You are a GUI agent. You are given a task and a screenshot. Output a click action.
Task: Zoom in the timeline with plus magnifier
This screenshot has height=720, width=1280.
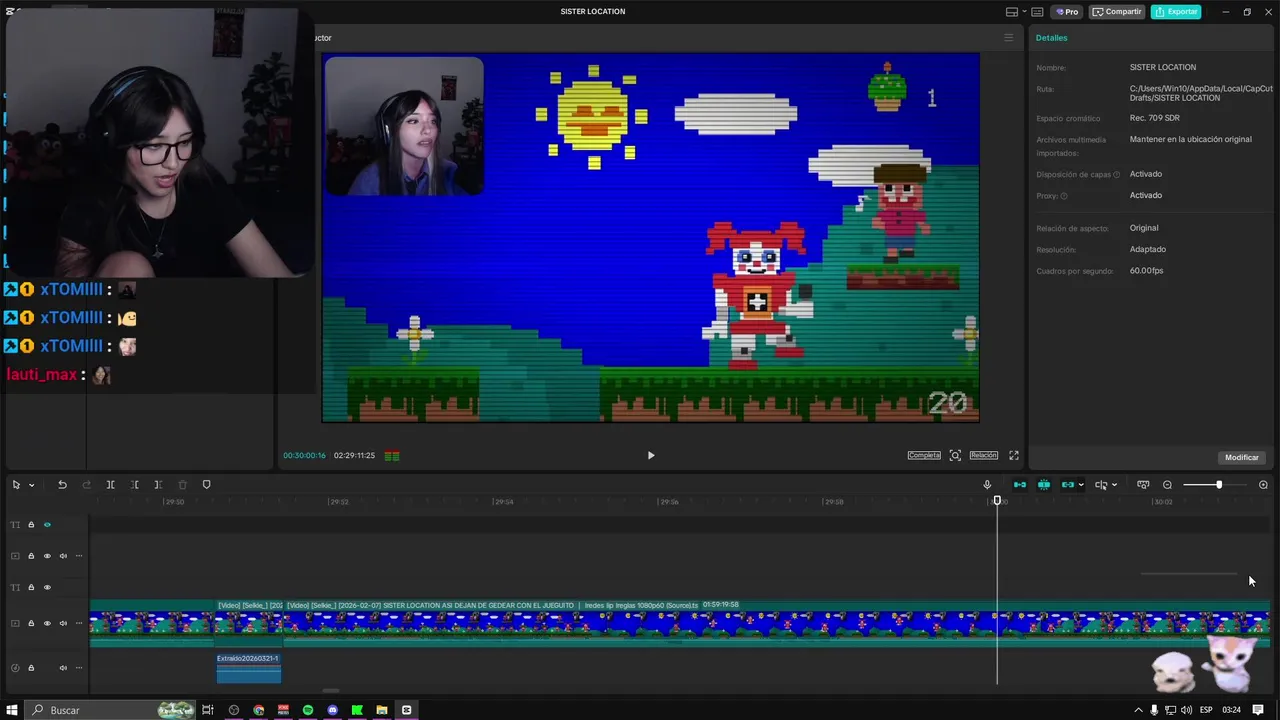coord(1263,485)
